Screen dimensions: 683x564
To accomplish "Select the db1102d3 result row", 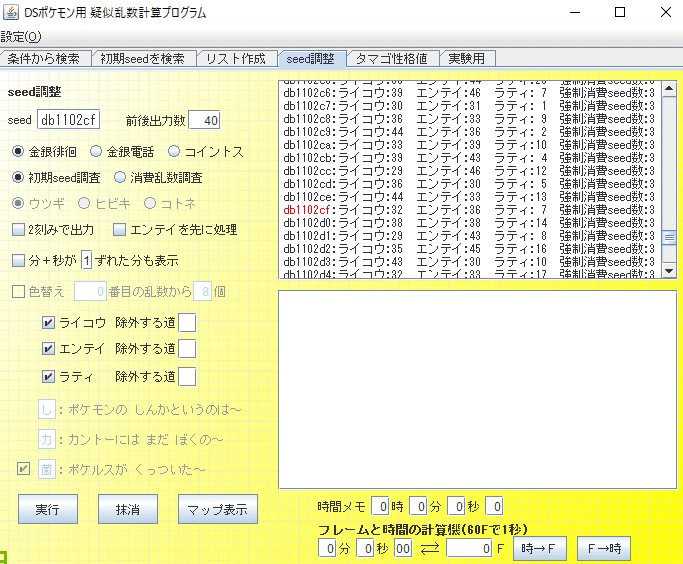I will [470, 262].
